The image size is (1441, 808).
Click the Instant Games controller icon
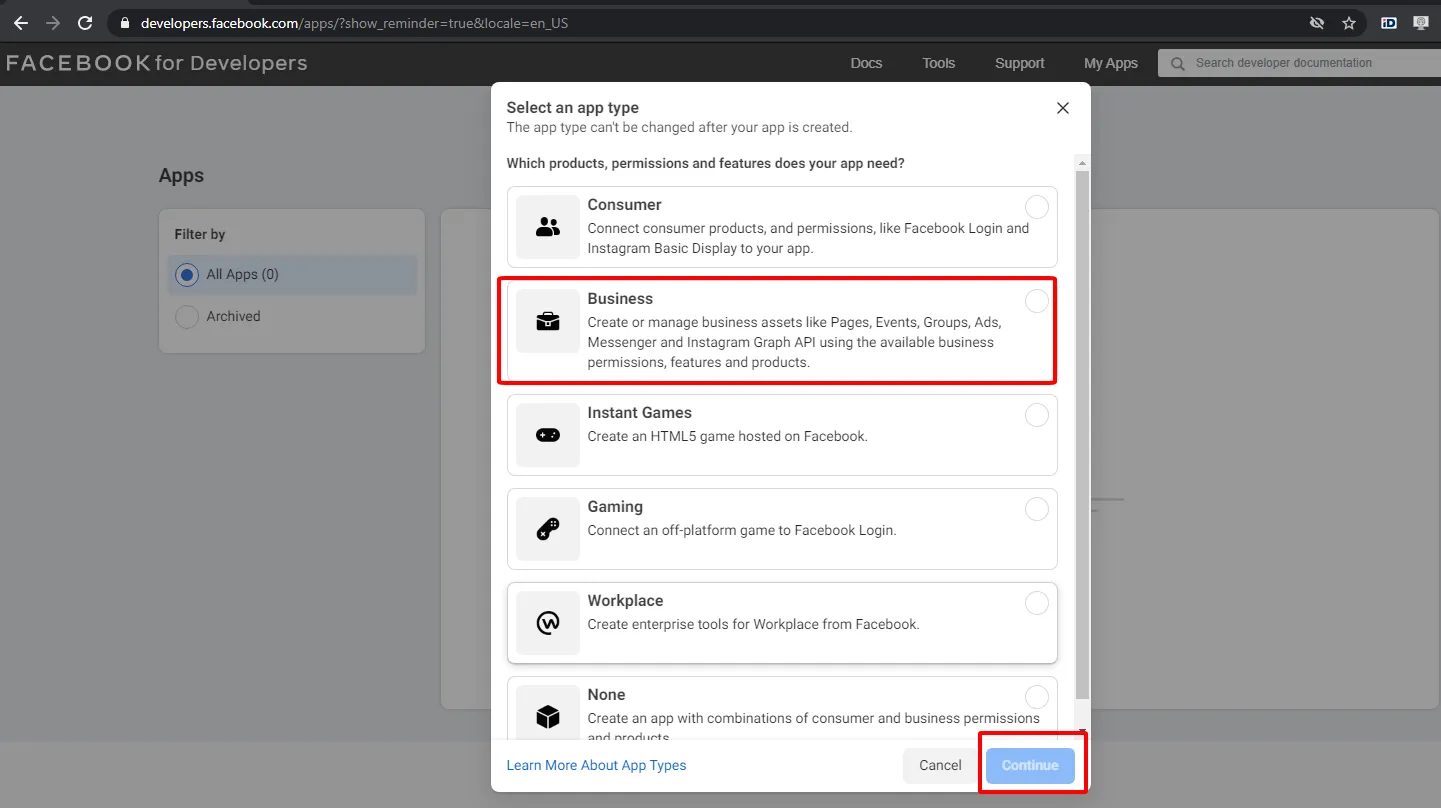(547, 435)
